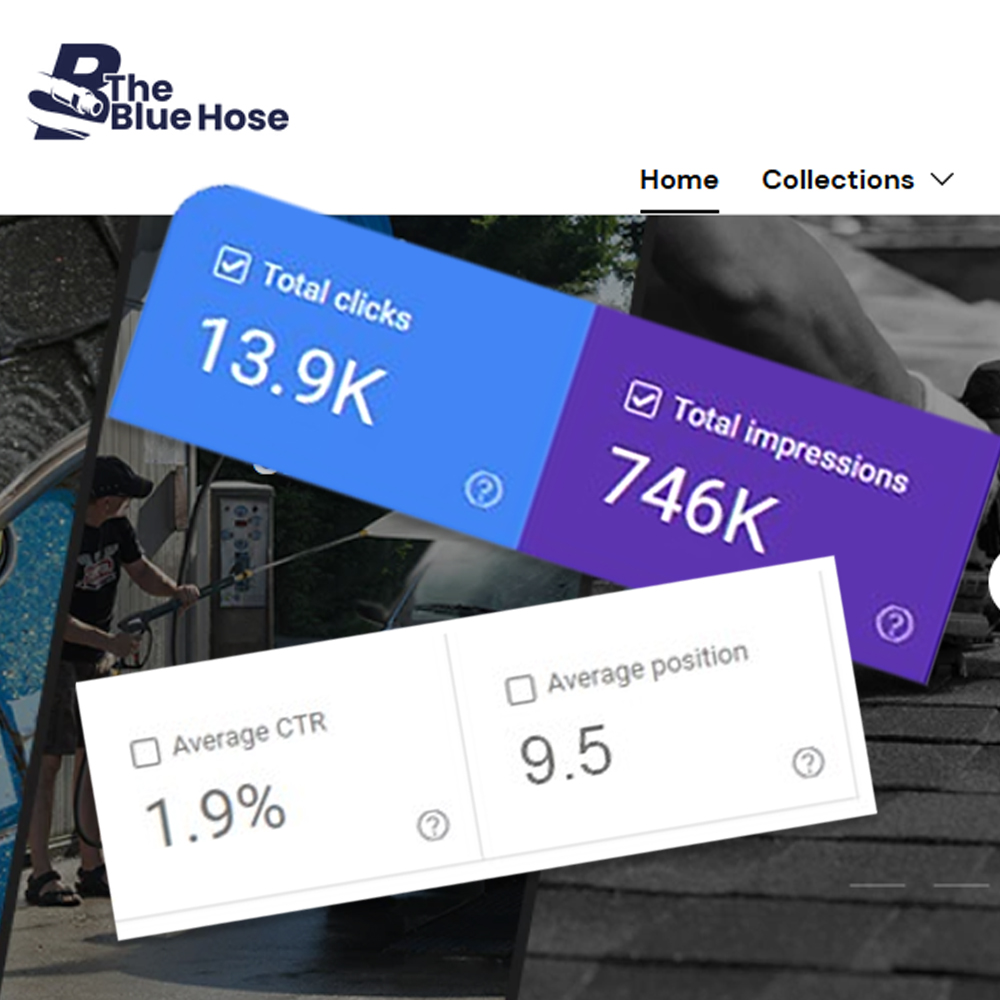Select the 1.9% average CTR value

(x=216, y=815)
